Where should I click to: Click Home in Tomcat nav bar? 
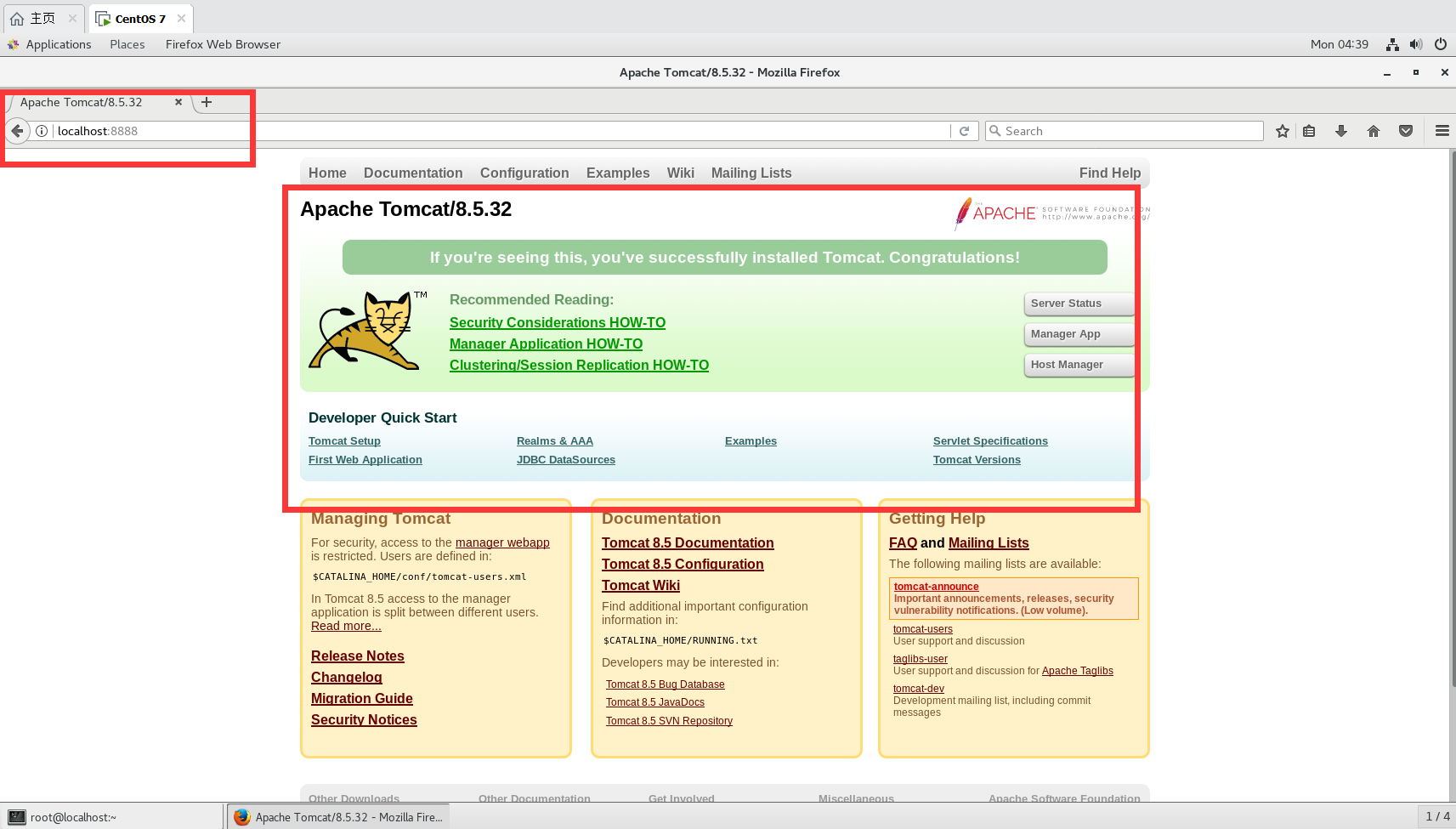(x=327, y=173)
